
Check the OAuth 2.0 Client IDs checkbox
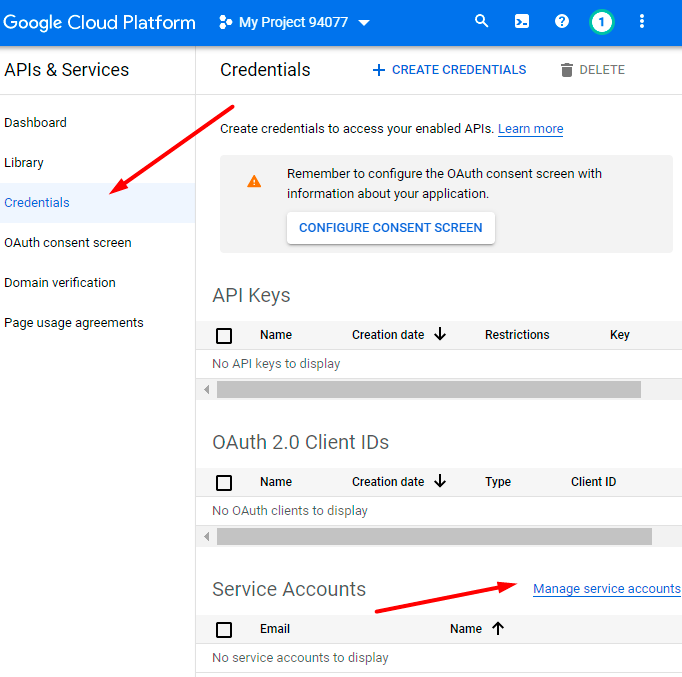coord(224,483)
